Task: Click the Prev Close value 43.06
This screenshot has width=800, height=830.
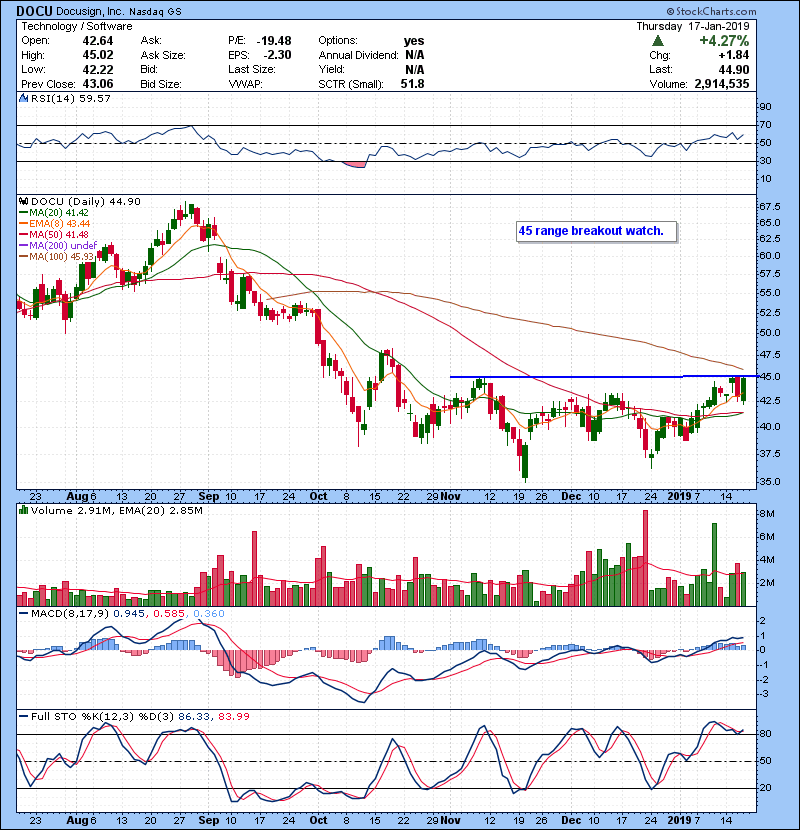Action: (98, 84)
